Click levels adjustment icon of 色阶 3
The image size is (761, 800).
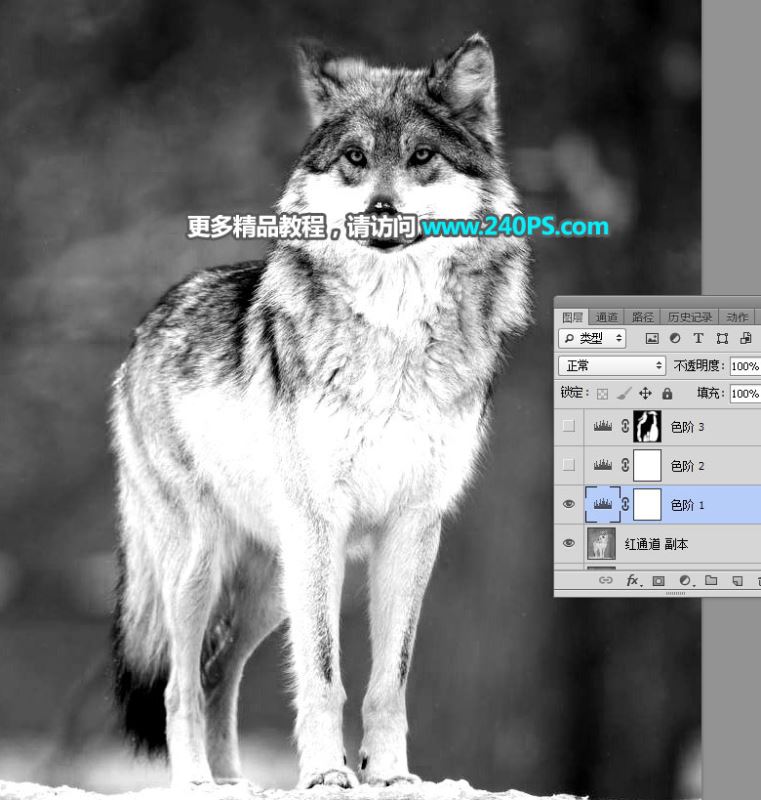(x=603, y=426)
